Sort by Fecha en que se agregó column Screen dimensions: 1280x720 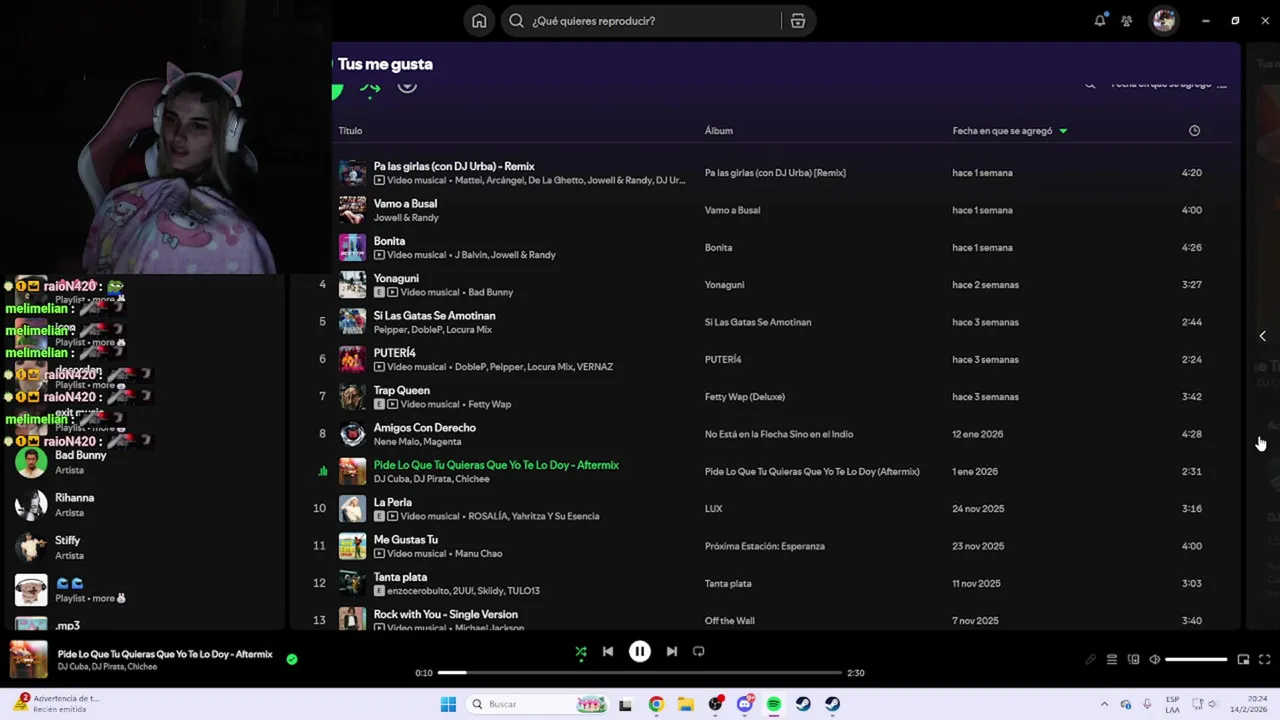1002,131
